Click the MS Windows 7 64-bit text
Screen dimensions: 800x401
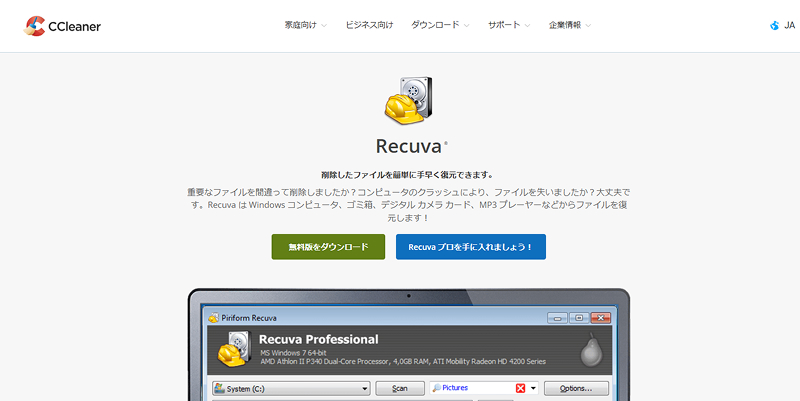[x=293, y=353]
